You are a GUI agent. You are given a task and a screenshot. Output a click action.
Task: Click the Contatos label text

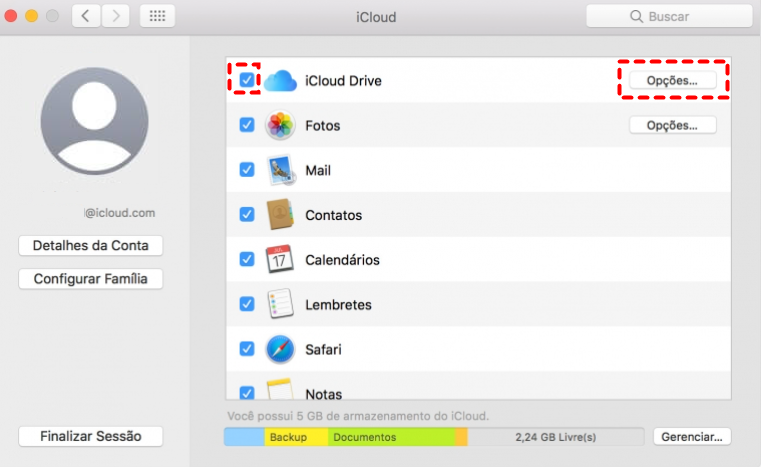pos(333,215)
